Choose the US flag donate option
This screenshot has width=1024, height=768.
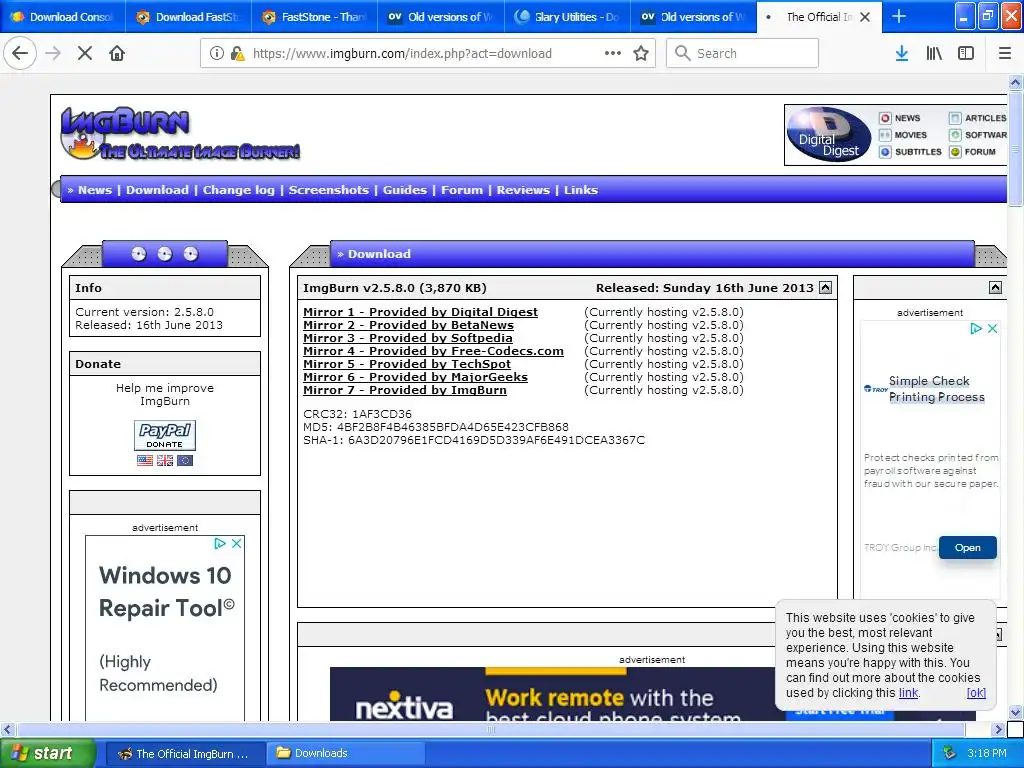click(x=145, y=460)
